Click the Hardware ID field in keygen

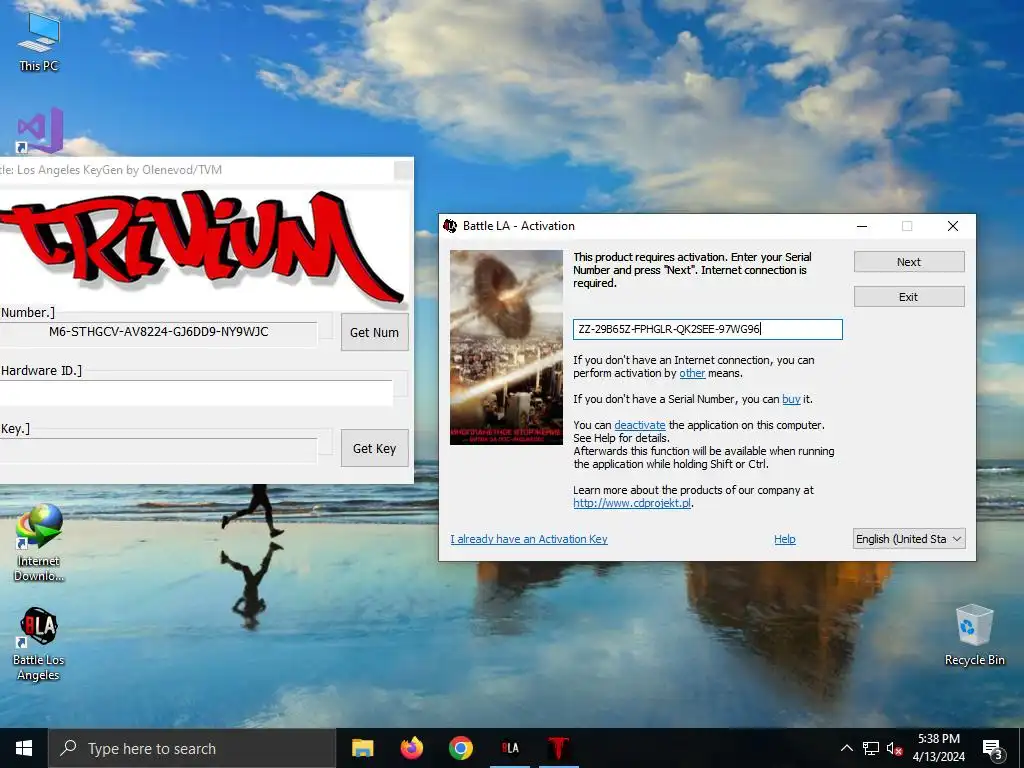(196, 394)
